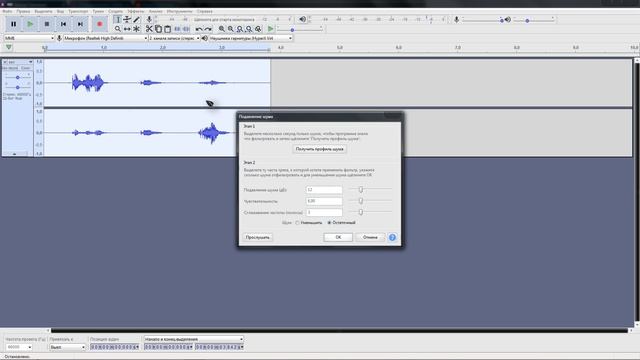The height and width of the screenshot is (360, 640).
Task: Click the Copy icon
Action: (x=158, y=29)
